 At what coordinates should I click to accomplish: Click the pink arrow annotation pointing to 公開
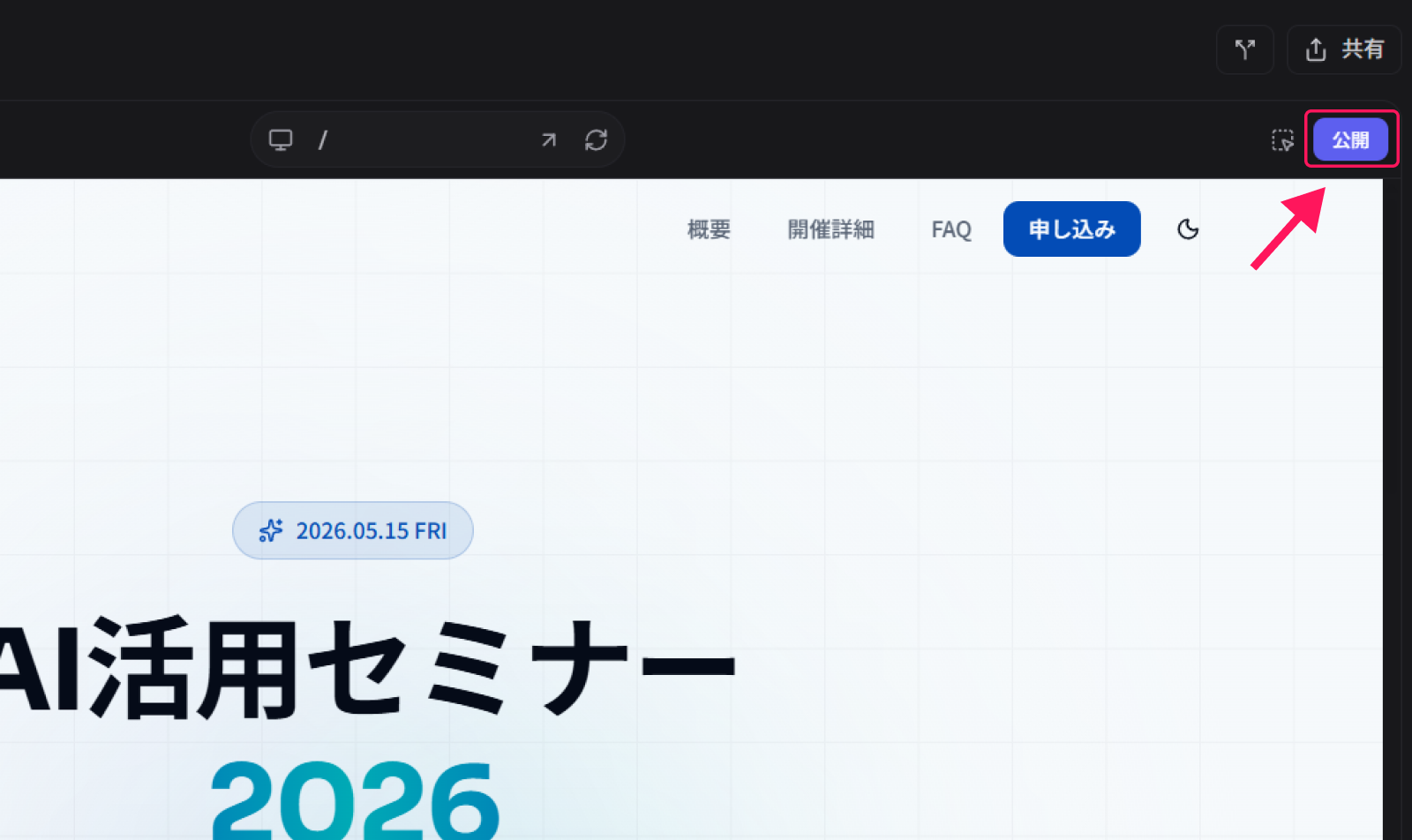tap(1288, 228)
